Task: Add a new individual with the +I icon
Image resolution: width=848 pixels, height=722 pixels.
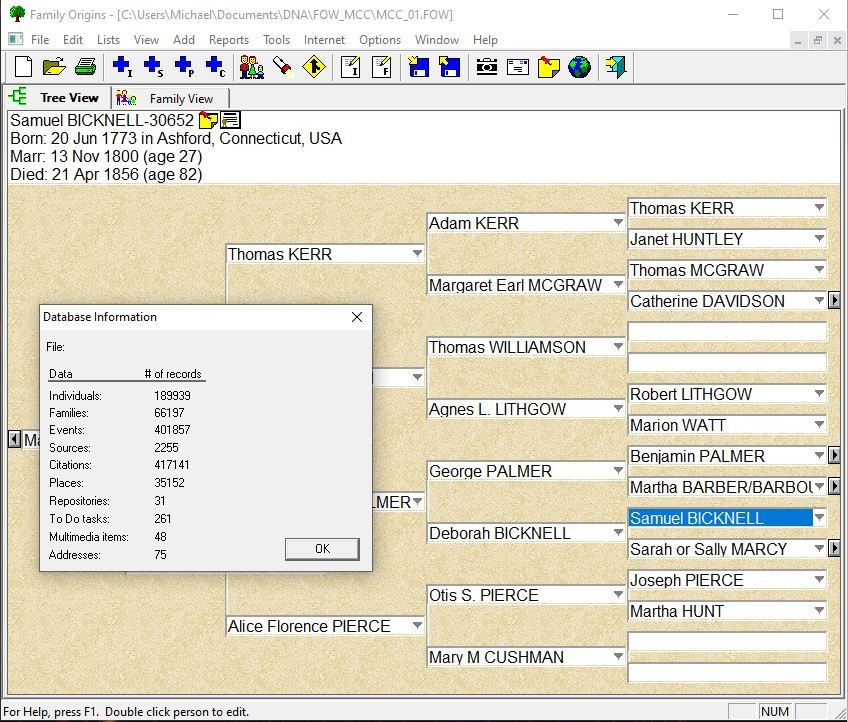Action: pyautogui.click(x=120, y=67)
